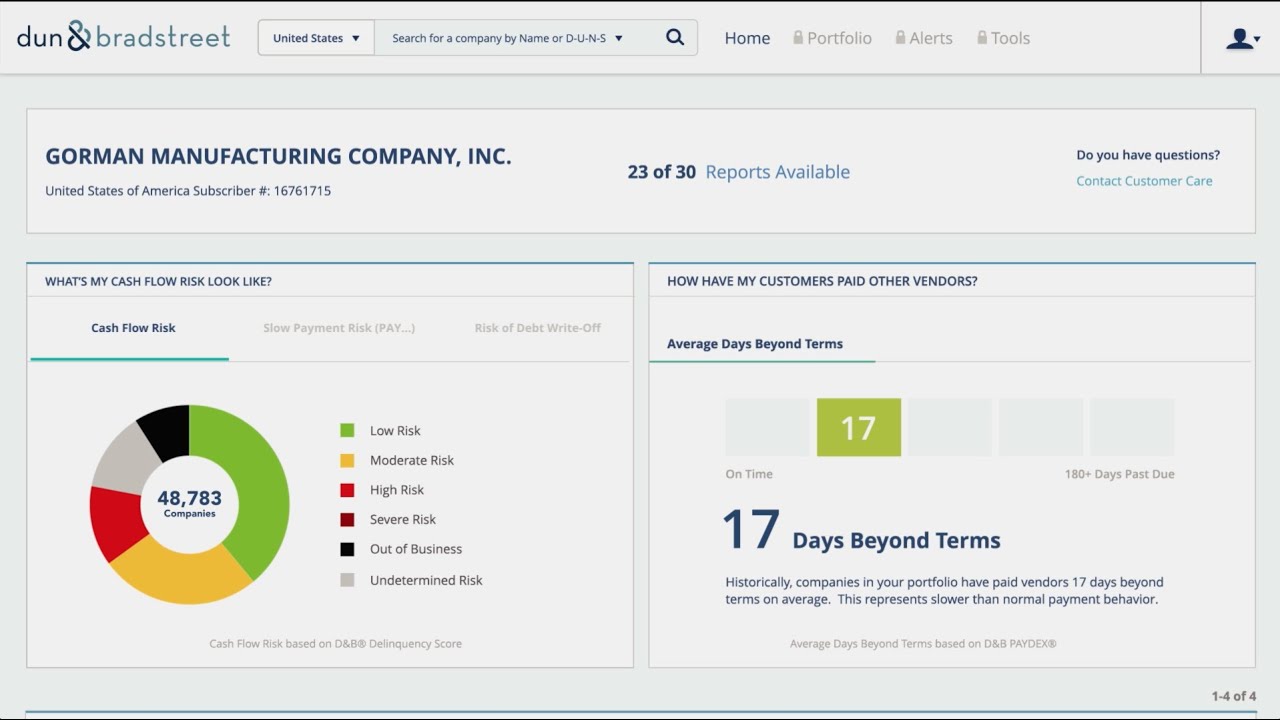Select the Cash Flow Risk tab
Viewport: 1280px width, 720px height.
[x=133, y=328]
